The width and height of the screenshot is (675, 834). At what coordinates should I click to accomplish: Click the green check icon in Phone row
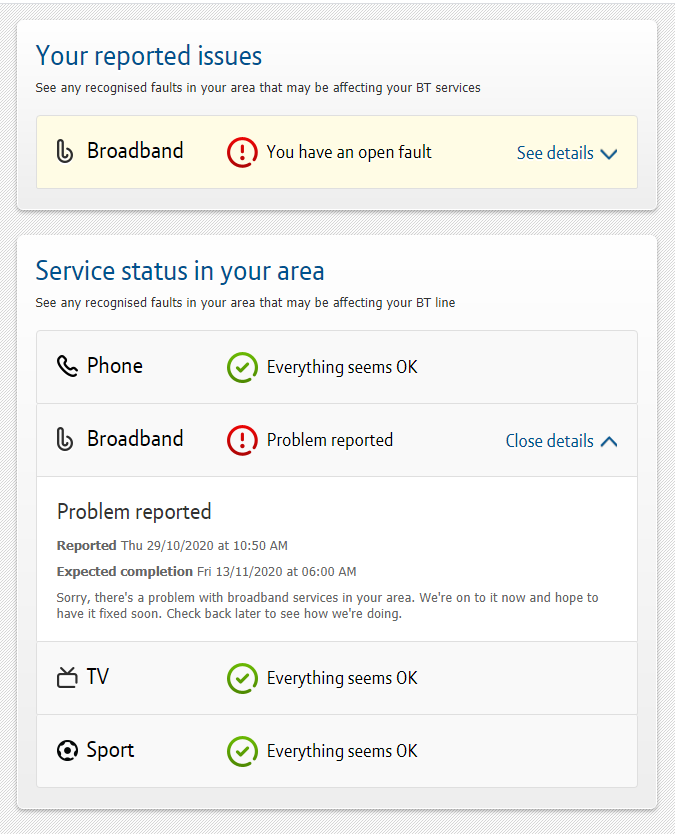[242, 367]
